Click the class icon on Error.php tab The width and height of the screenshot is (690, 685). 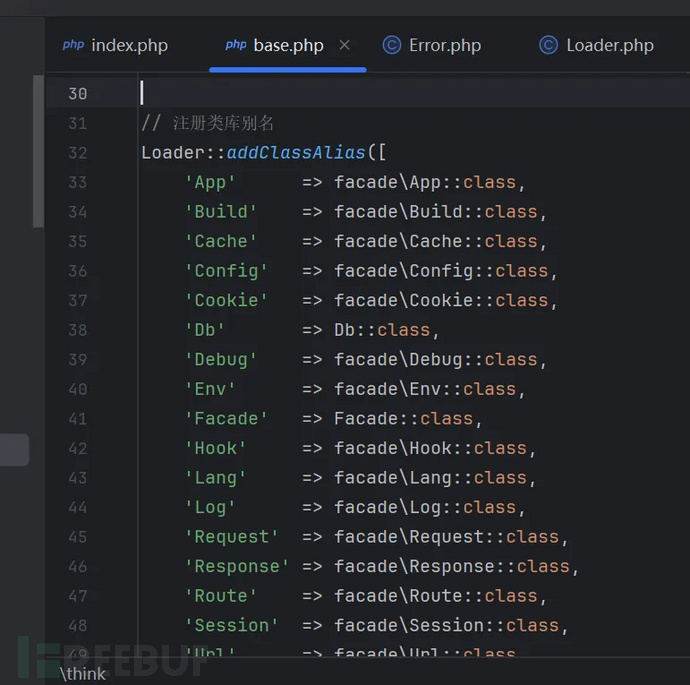[x=393, y=45]
